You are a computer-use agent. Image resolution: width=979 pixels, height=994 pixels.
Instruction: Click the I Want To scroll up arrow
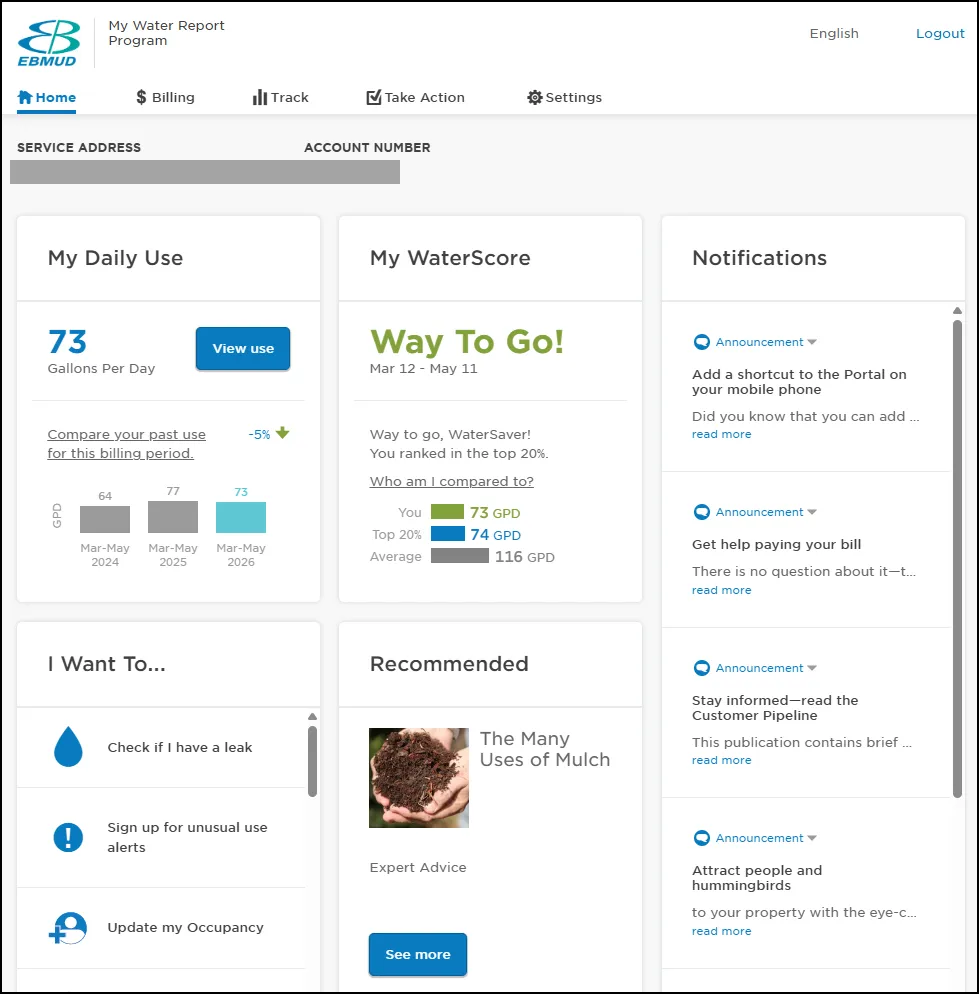click(x=312, y=716)
